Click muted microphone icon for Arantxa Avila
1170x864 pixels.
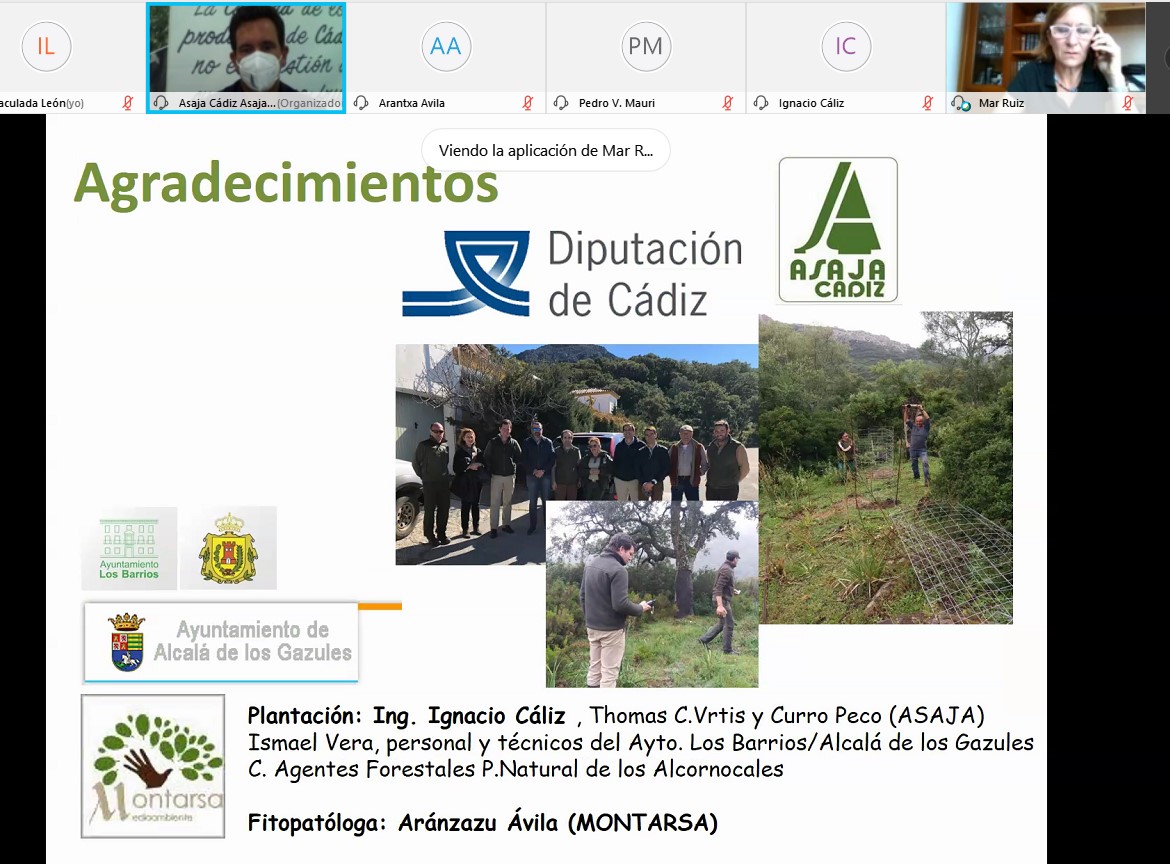pos(528,103)
